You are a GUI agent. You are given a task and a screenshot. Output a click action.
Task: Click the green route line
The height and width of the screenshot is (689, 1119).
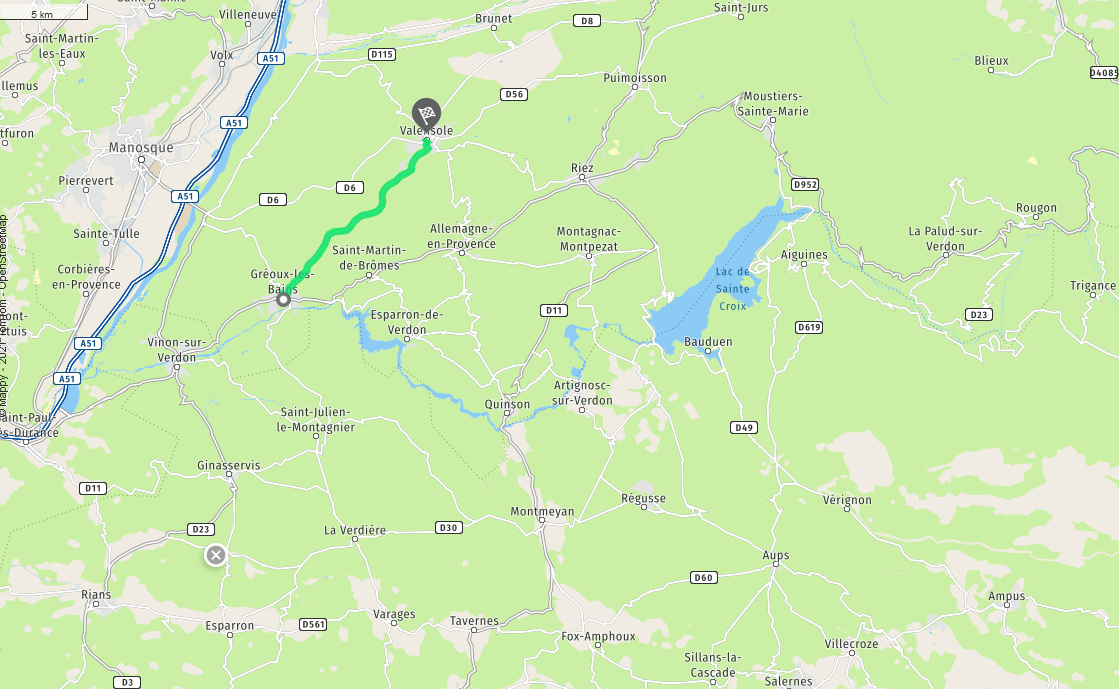tap(357, 218)
